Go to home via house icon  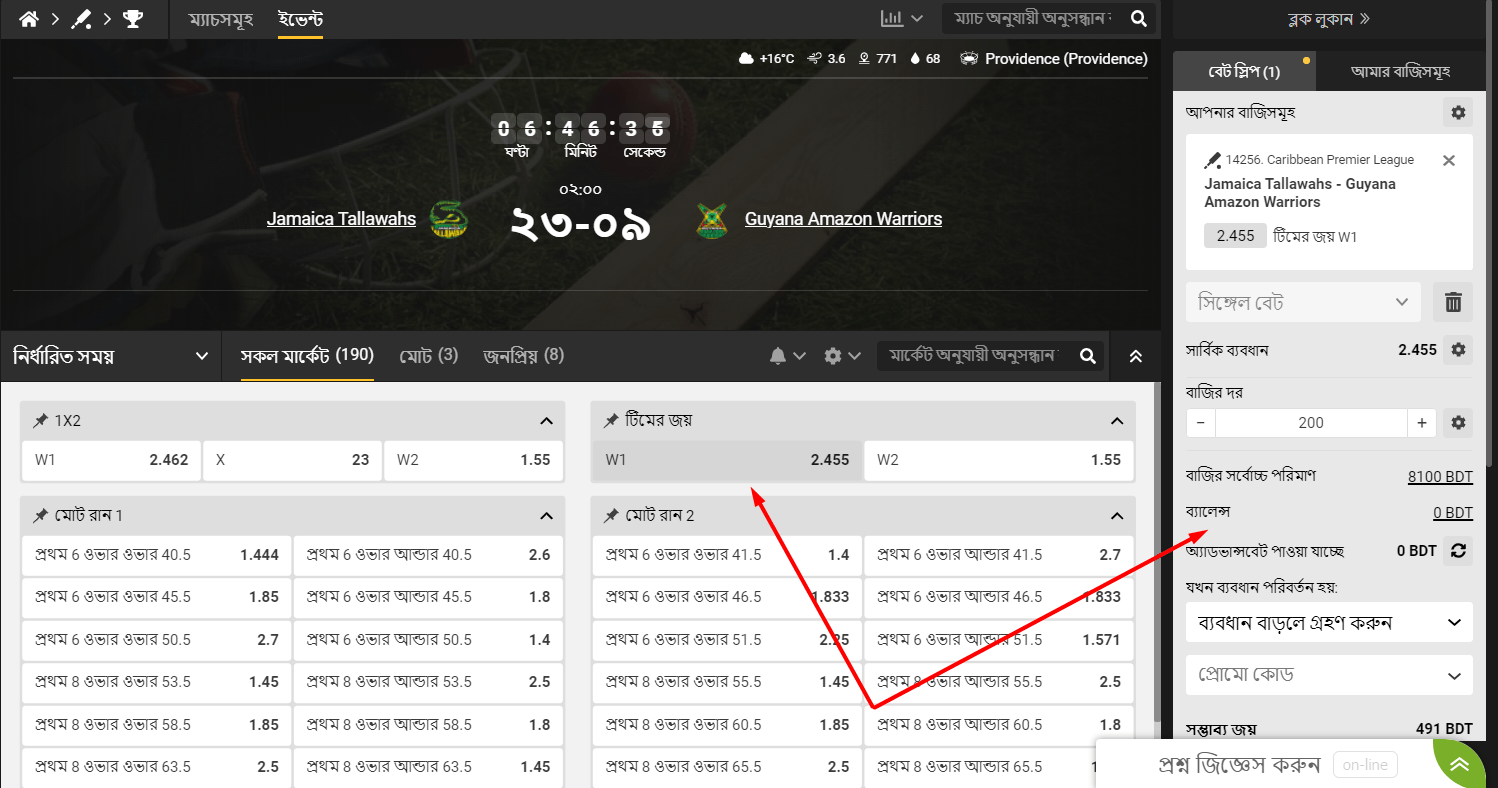[x=29, y=19]
